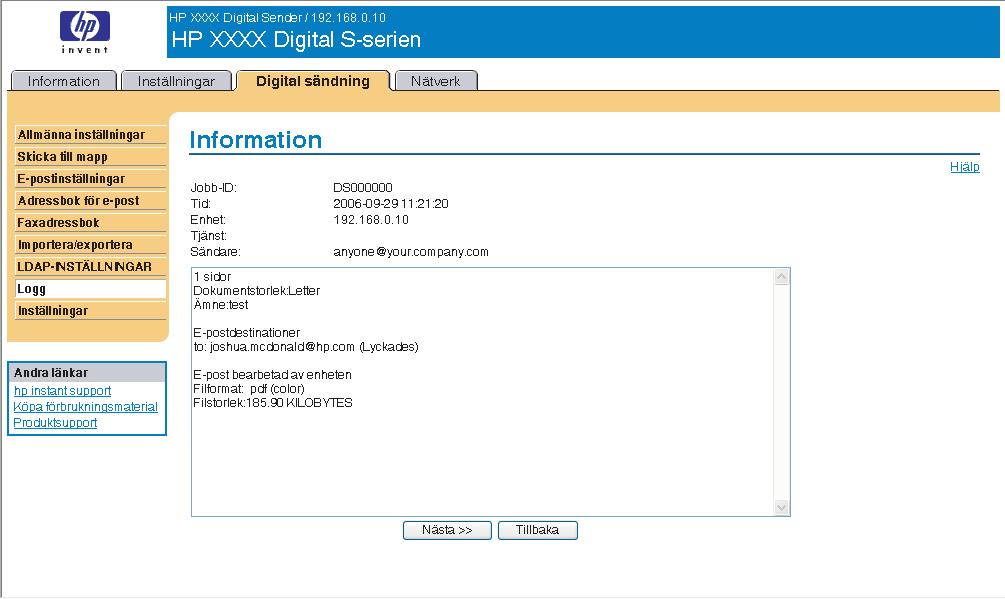The width and height of the screenshot is (1005, 599).
Task: Open E-postinställningar page
Action: coord(90,179)
